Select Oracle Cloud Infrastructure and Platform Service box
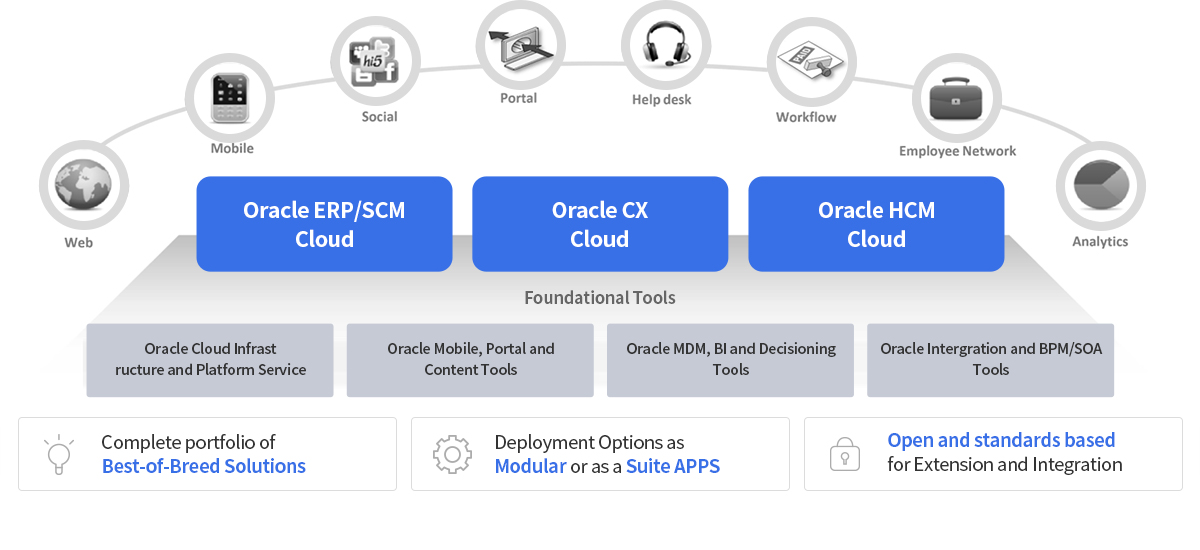1200x550 pixels. [x=210, y=360]
